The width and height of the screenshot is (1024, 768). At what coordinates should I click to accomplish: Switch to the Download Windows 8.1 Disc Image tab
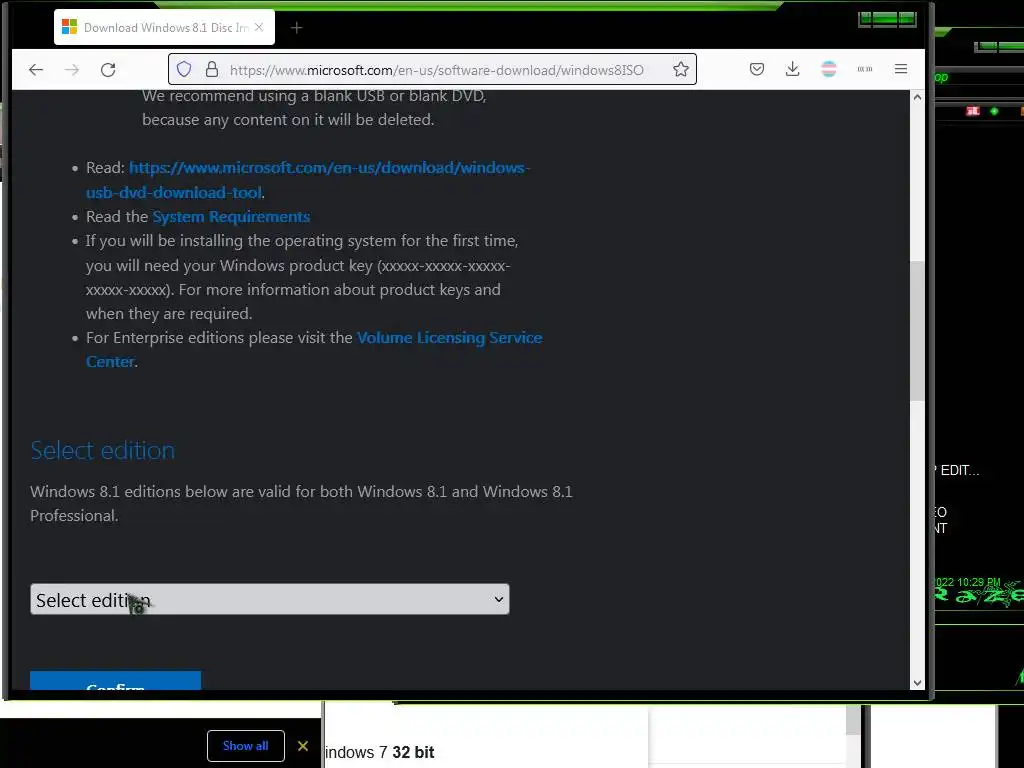[165, 27]
